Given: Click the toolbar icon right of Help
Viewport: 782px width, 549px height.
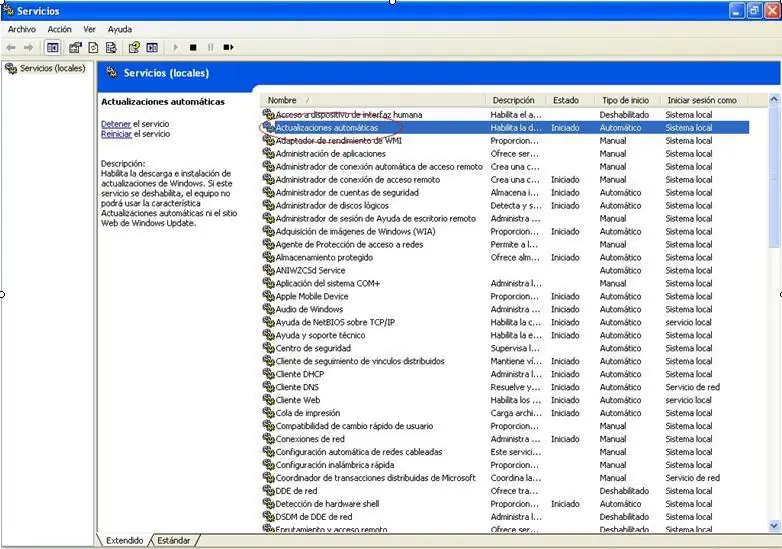Looking at the screenshot, I should point(152,47).
